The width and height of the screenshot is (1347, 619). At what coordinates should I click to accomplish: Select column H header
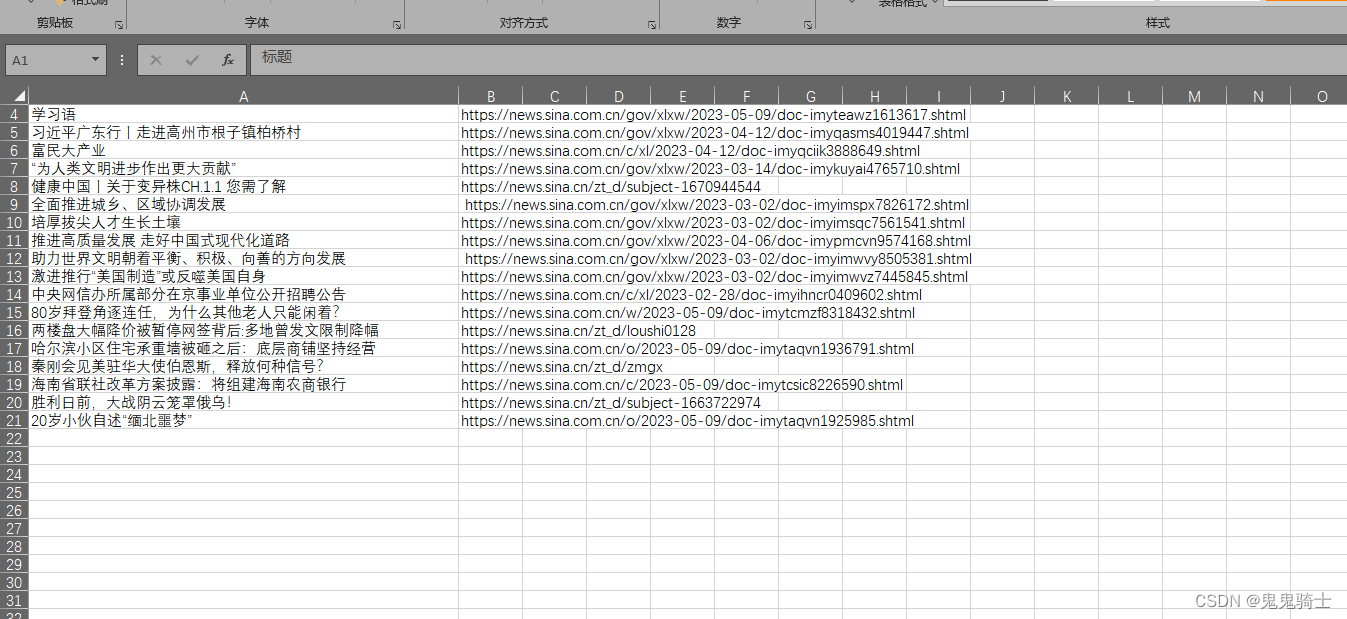(x=875, y=96)
